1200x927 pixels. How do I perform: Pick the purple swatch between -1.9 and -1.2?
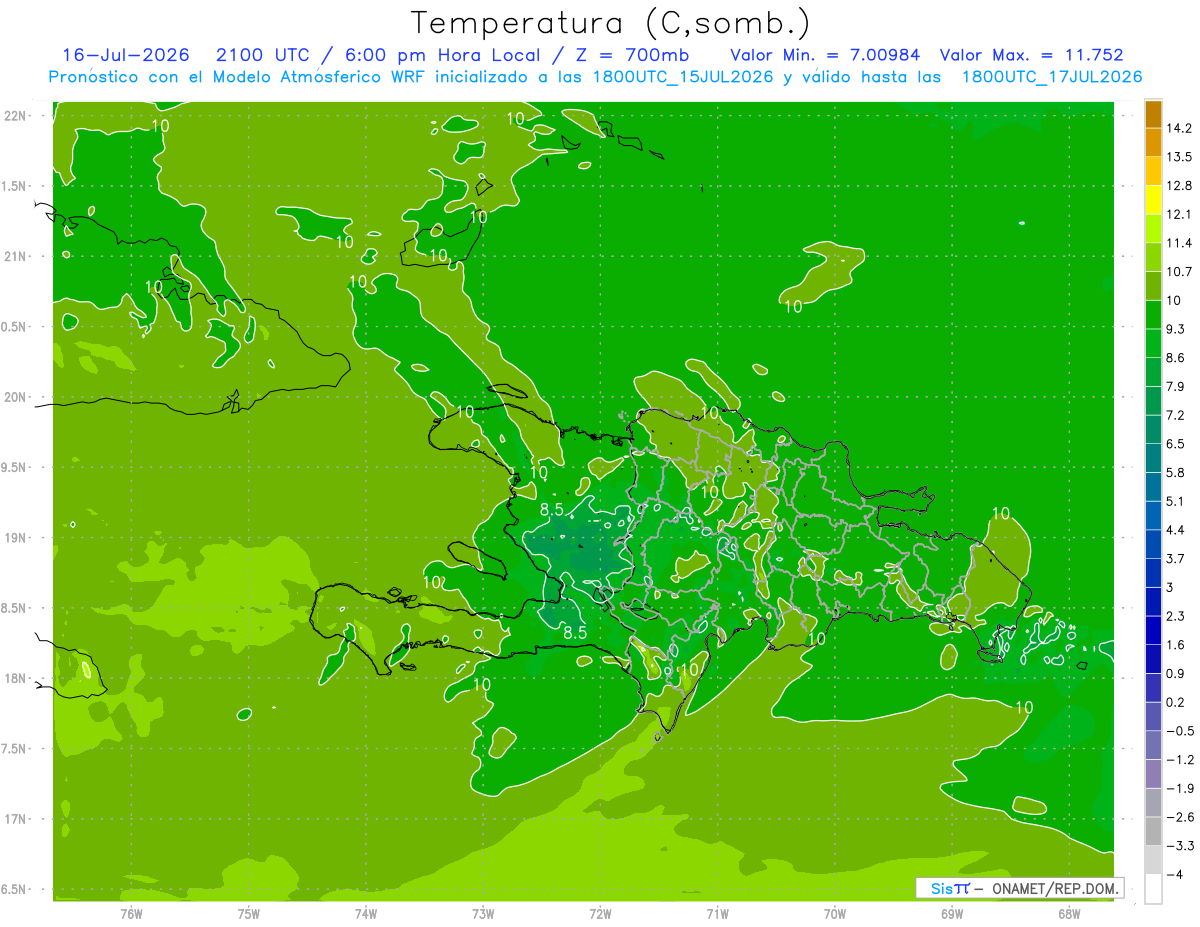1153,774
